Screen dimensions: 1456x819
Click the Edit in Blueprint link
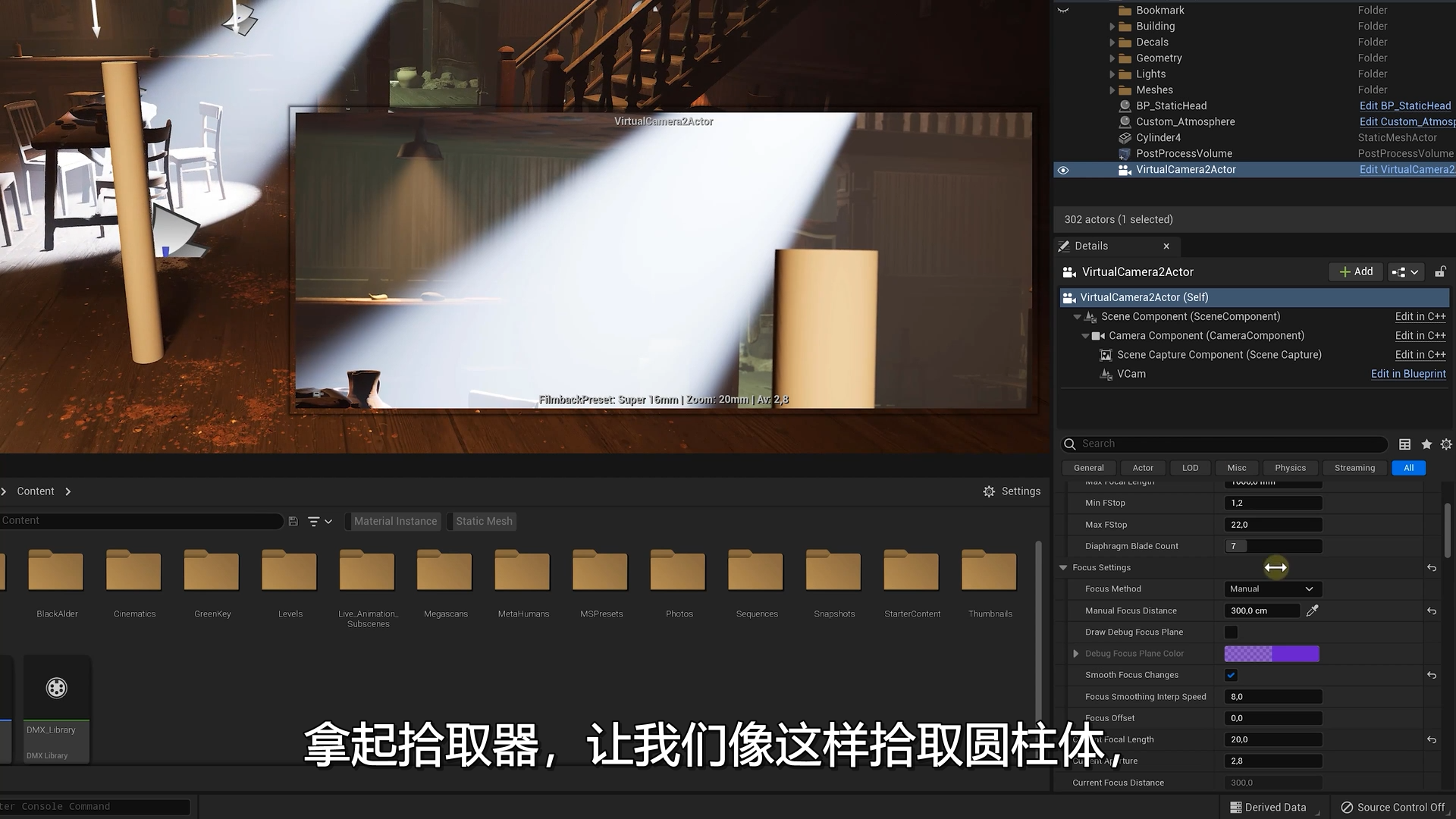click(1408, 374)
